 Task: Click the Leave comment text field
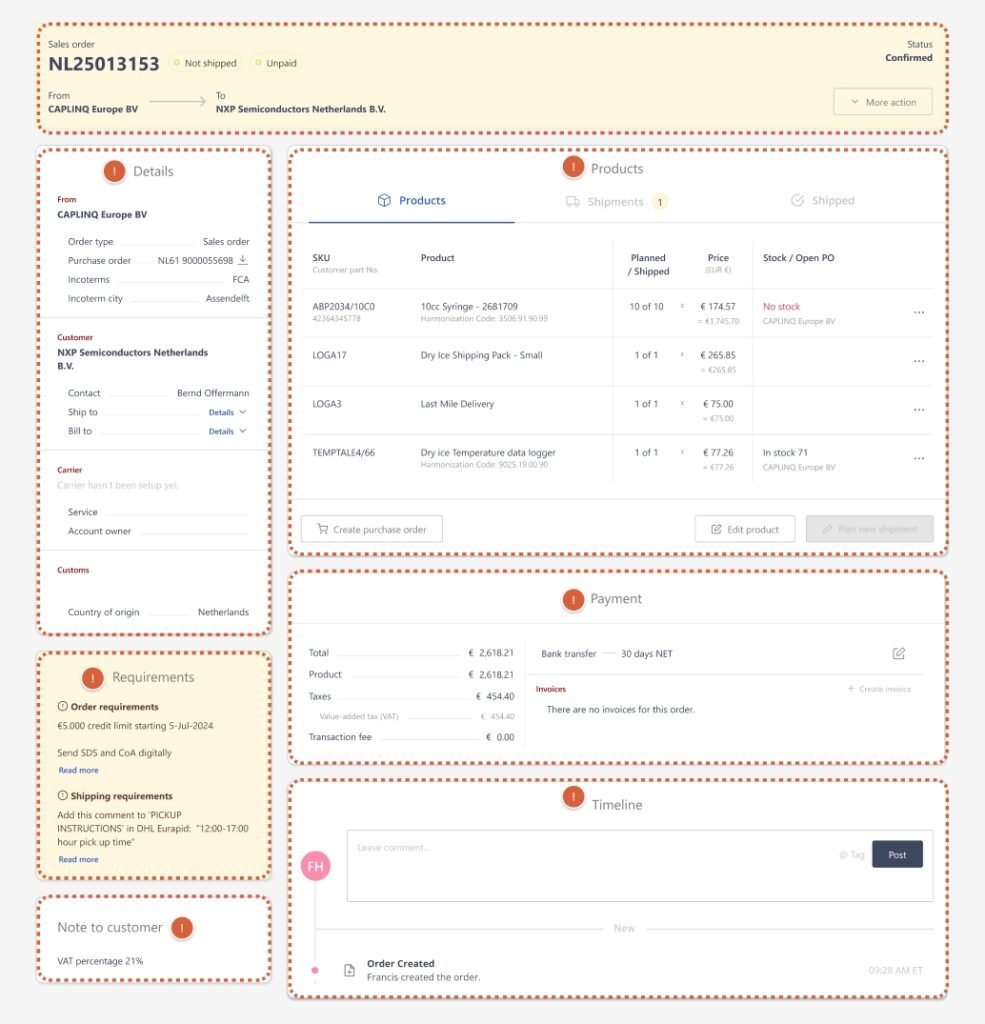[x=590, y=864]
